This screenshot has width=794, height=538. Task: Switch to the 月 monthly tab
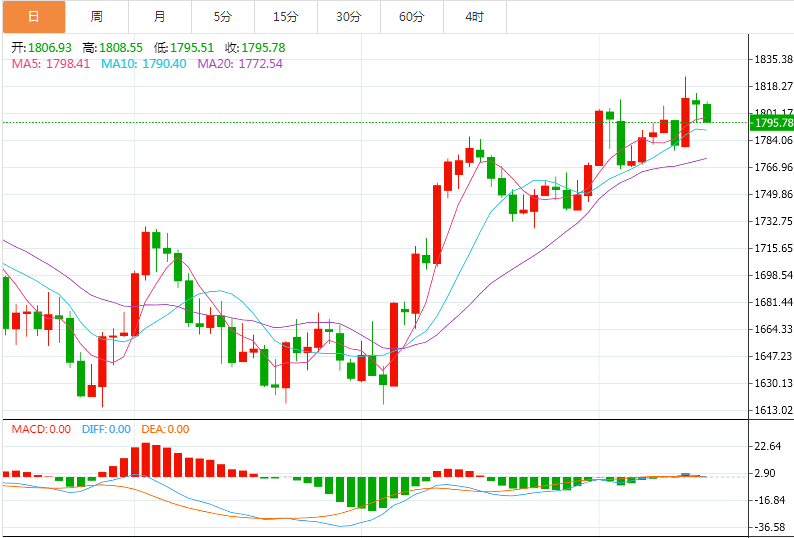[x=160, y=17]
